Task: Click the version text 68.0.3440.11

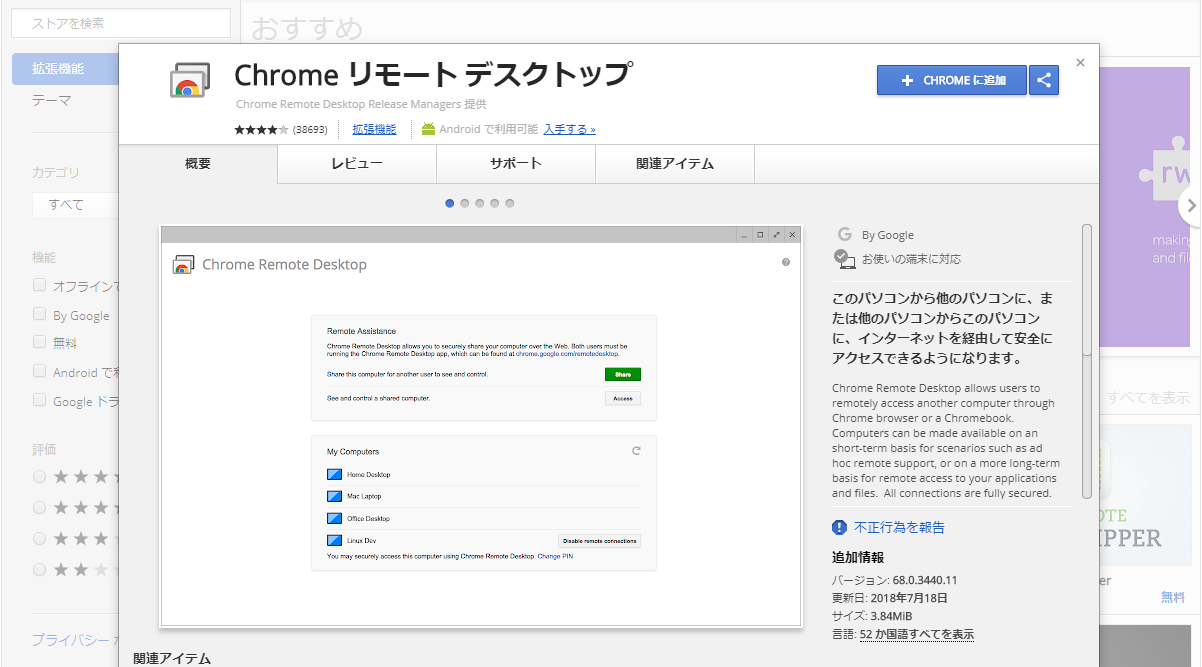Action: coord(924,580)
